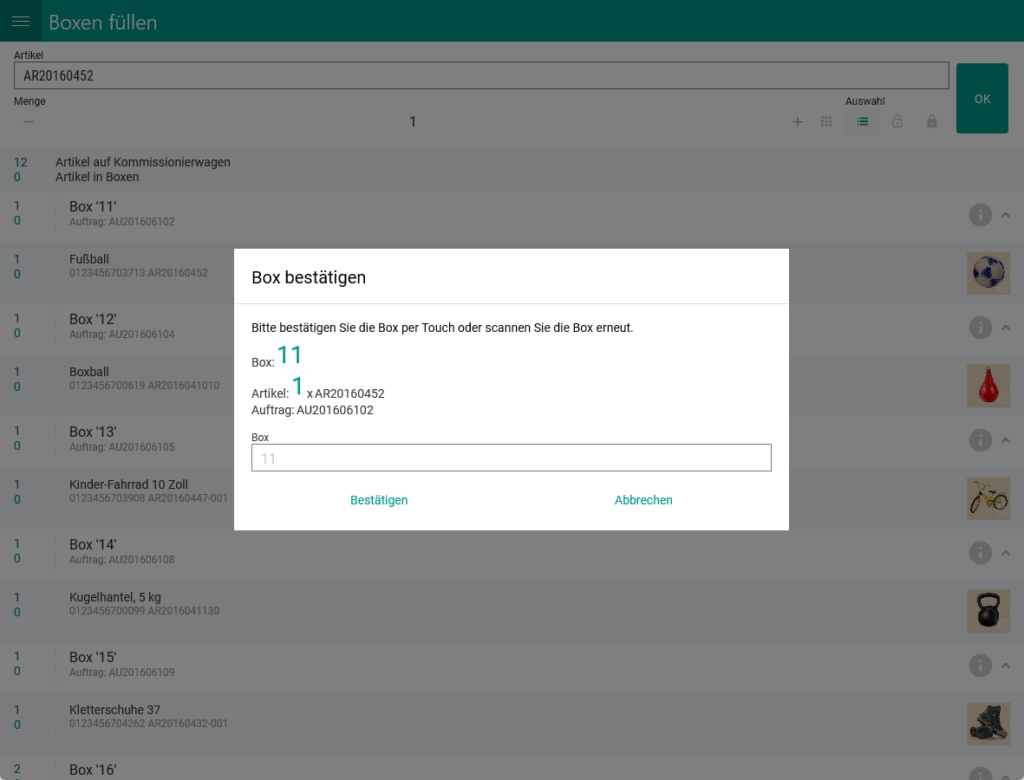Collapse the Box '14' row with its chevron
Image resolution: width=1024 pixels, height=780 pixels.
coord(1007,552)
